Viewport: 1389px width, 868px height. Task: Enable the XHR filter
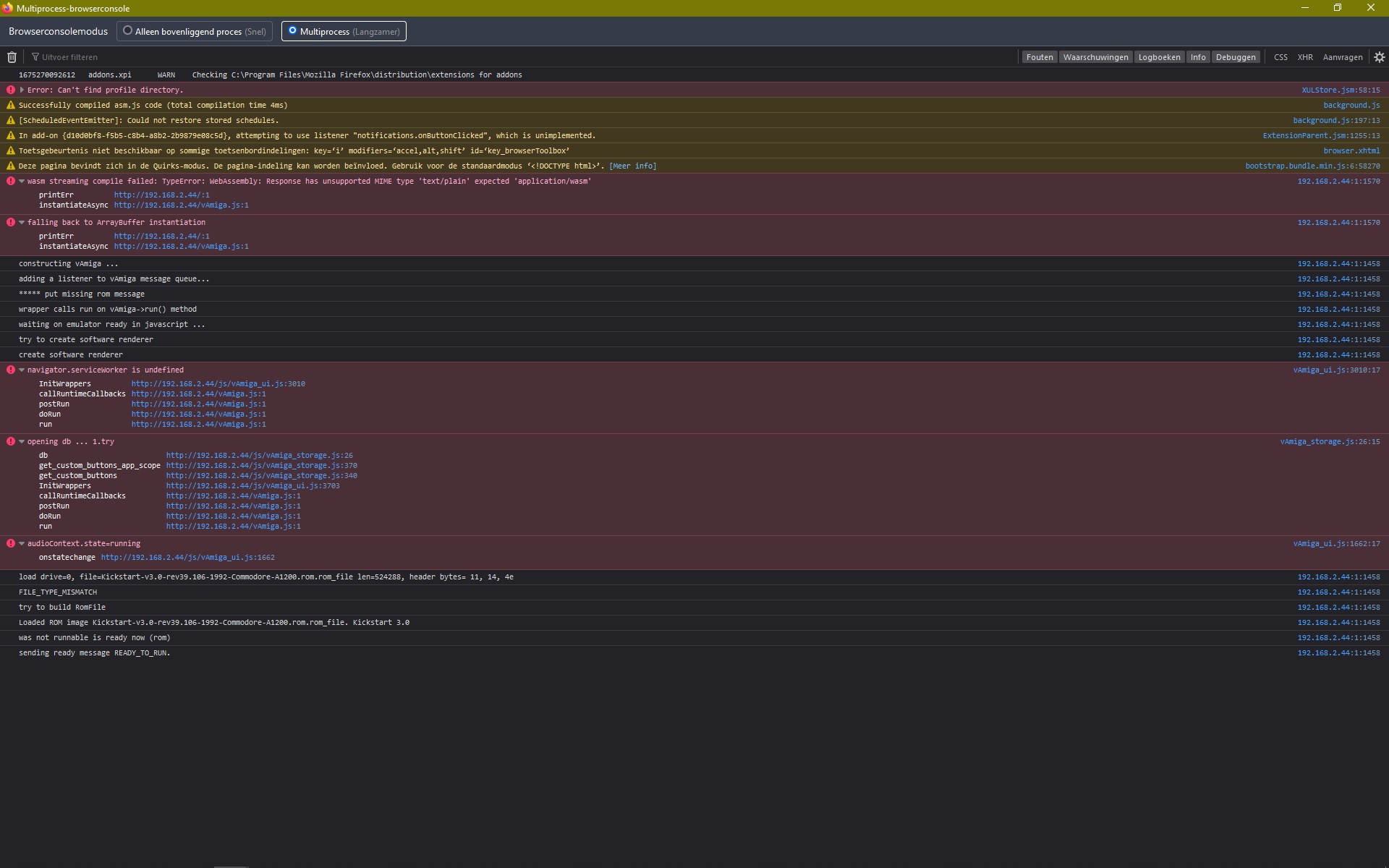[1305, 57]
